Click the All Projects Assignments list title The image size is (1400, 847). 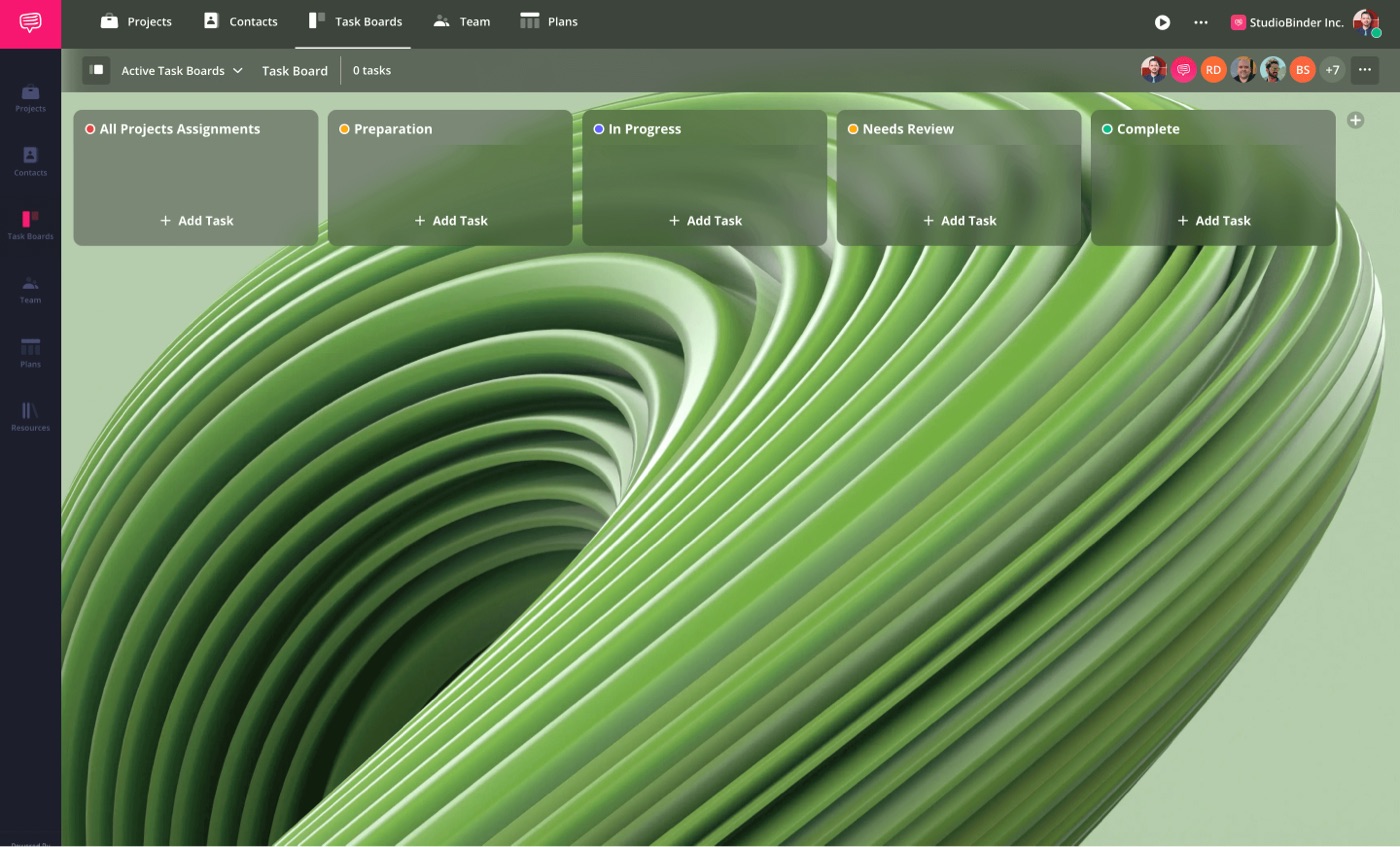point(180,129)
